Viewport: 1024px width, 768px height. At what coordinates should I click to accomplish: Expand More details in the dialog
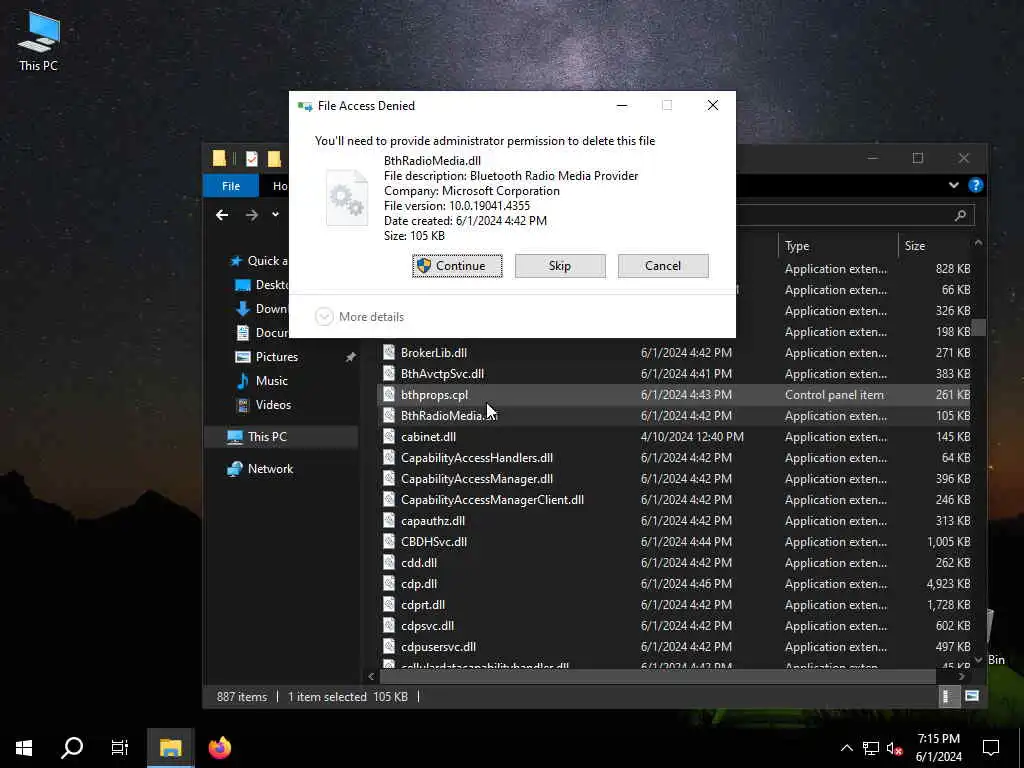(x=360, y=317)
